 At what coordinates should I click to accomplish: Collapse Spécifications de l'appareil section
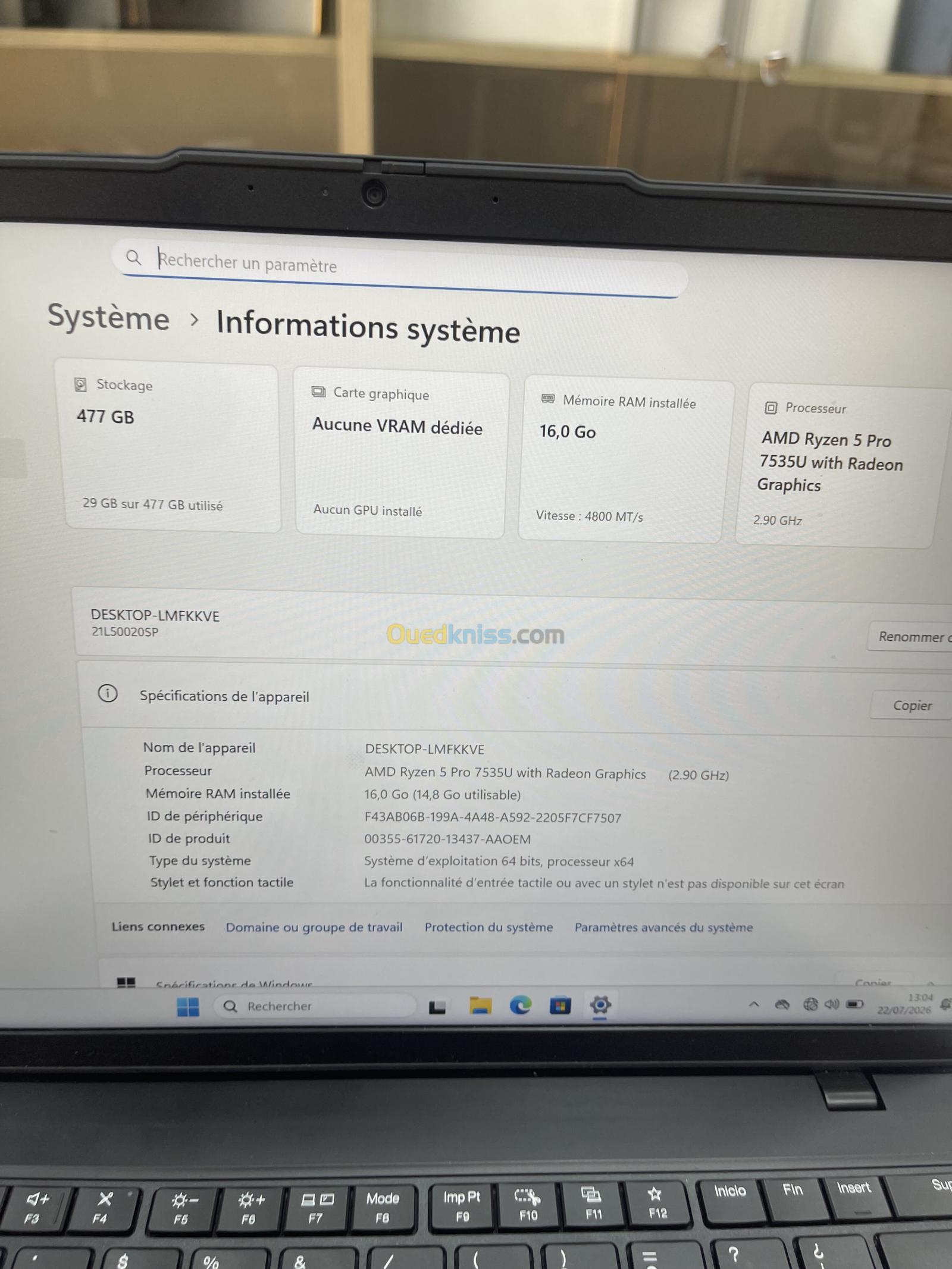(x=516, y=697)
